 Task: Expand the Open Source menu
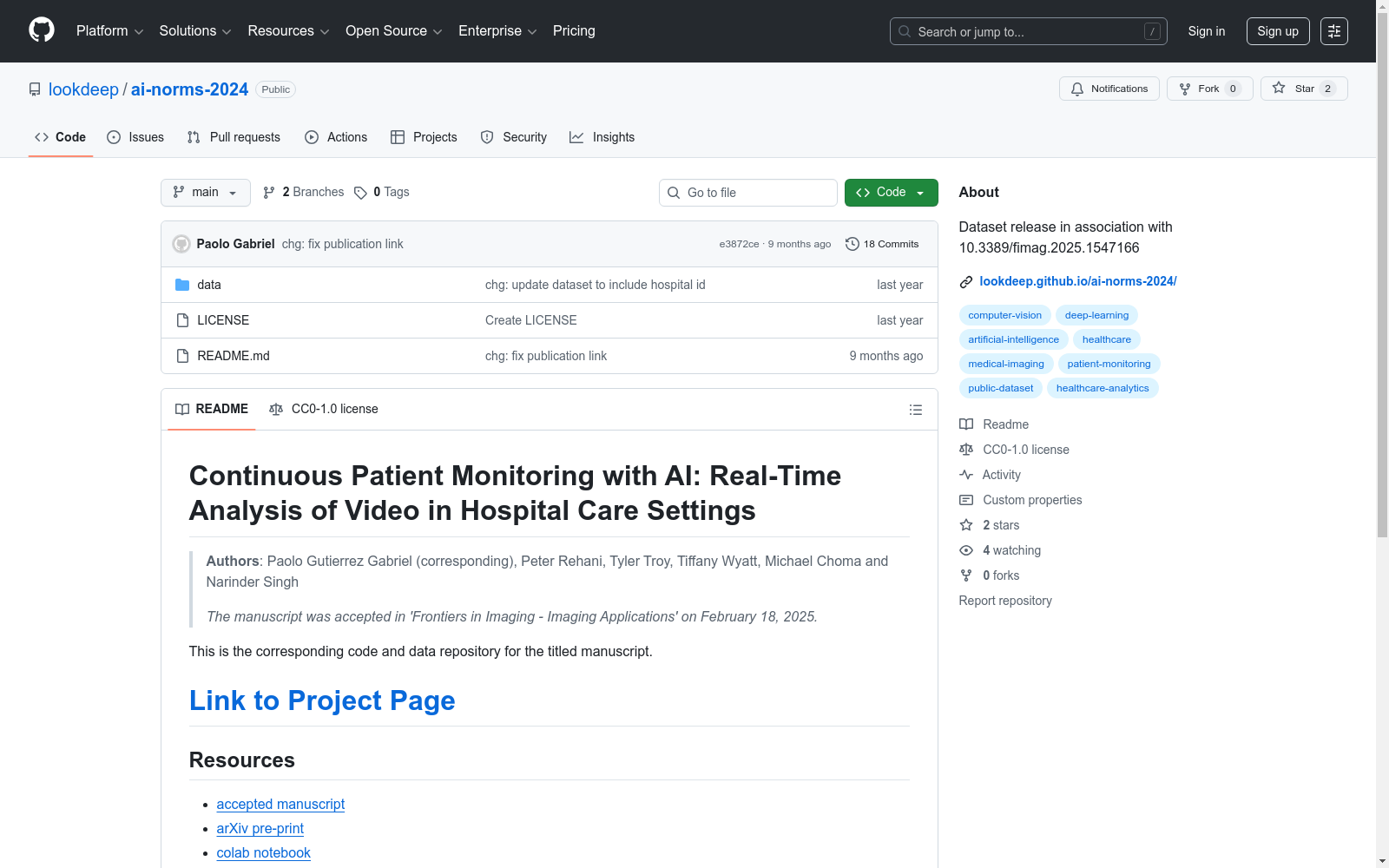pyautogui.click(x=394, y=31)
